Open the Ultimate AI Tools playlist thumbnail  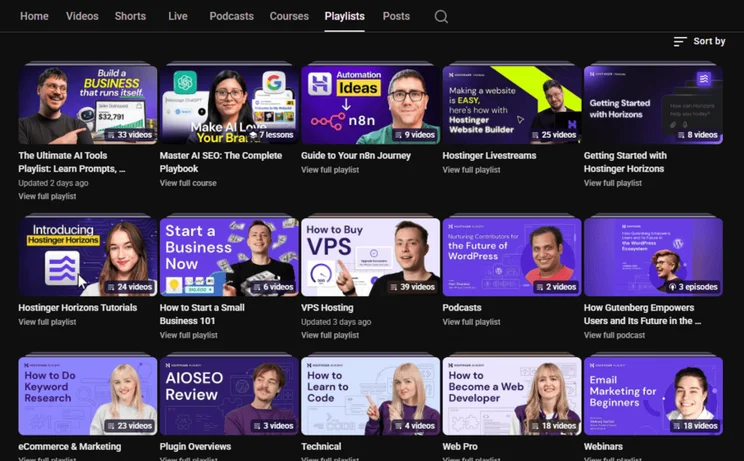[x=88, y=105]
